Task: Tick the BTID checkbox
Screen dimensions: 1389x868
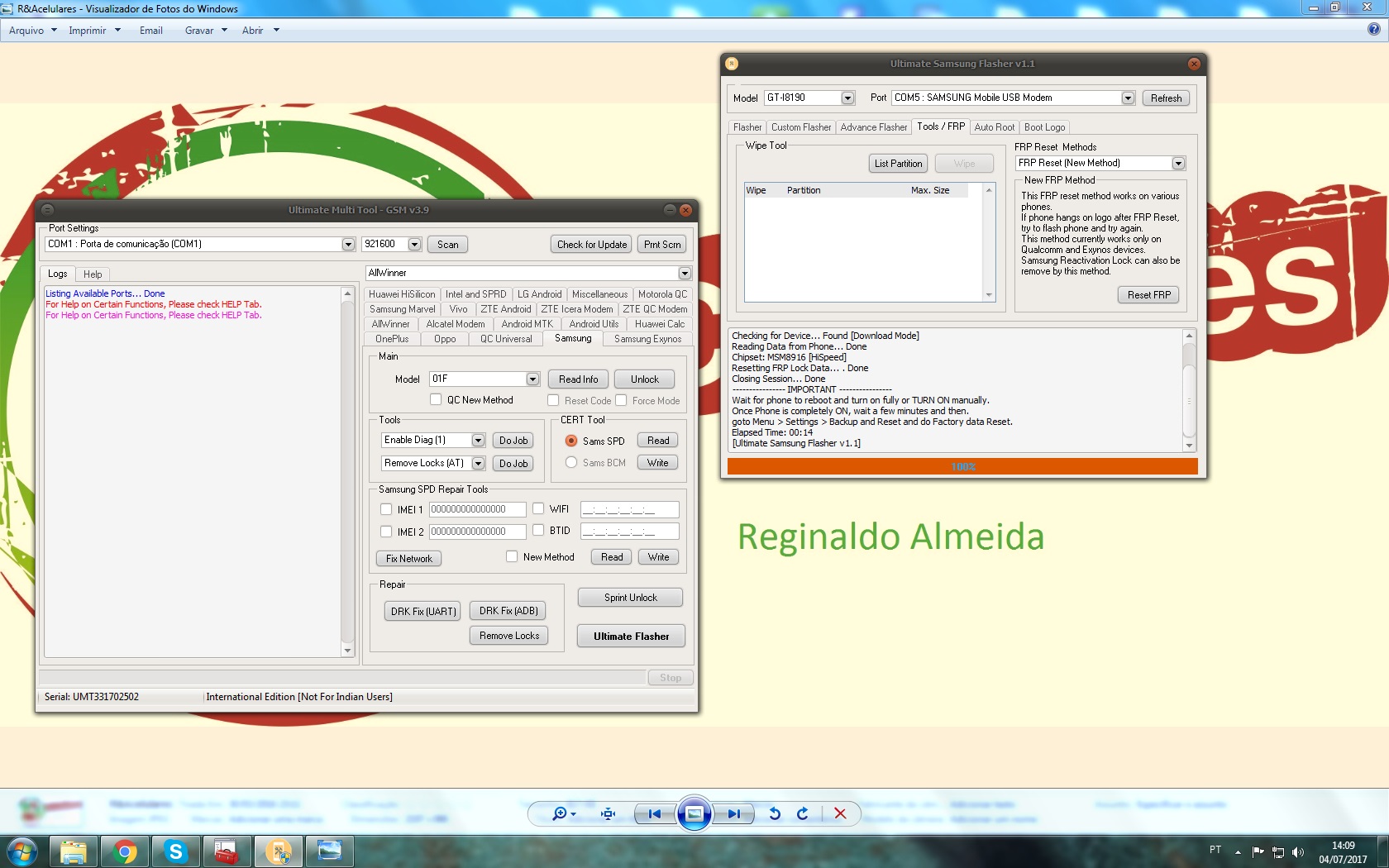Action: tap(538, 531)
